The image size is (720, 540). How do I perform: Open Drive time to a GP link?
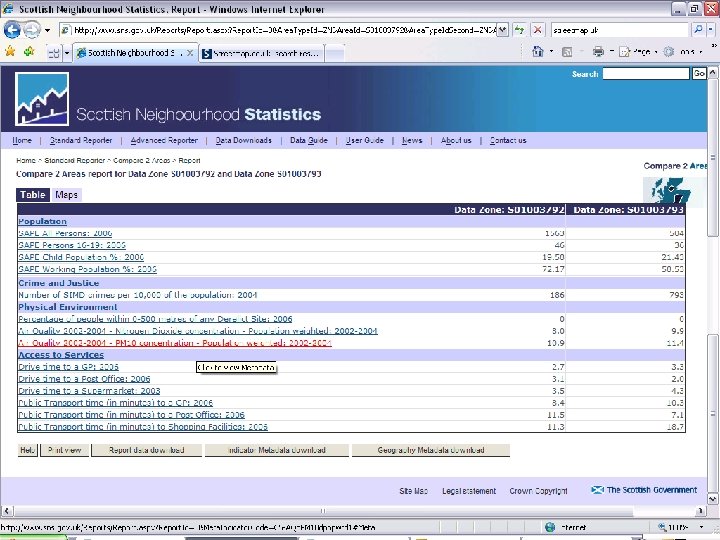coord(68,366)
